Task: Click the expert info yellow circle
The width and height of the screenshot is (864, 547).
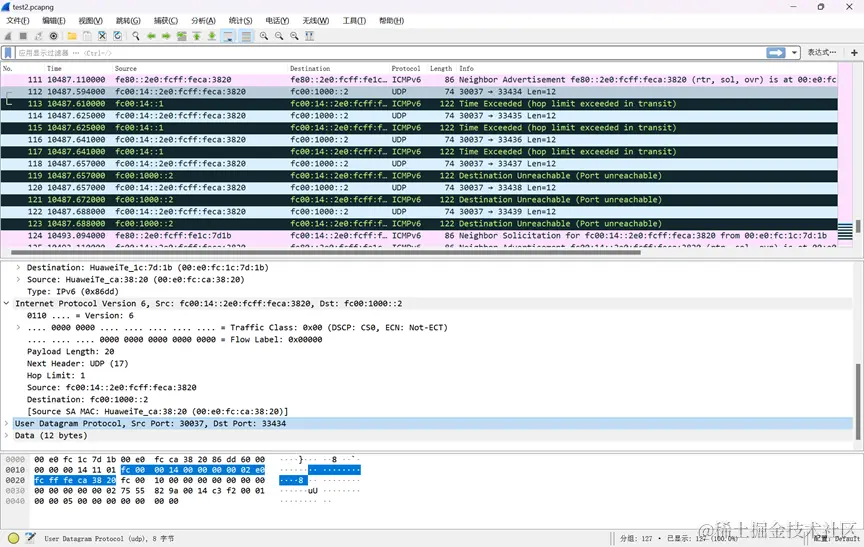Action: click(x=14, y=538)
